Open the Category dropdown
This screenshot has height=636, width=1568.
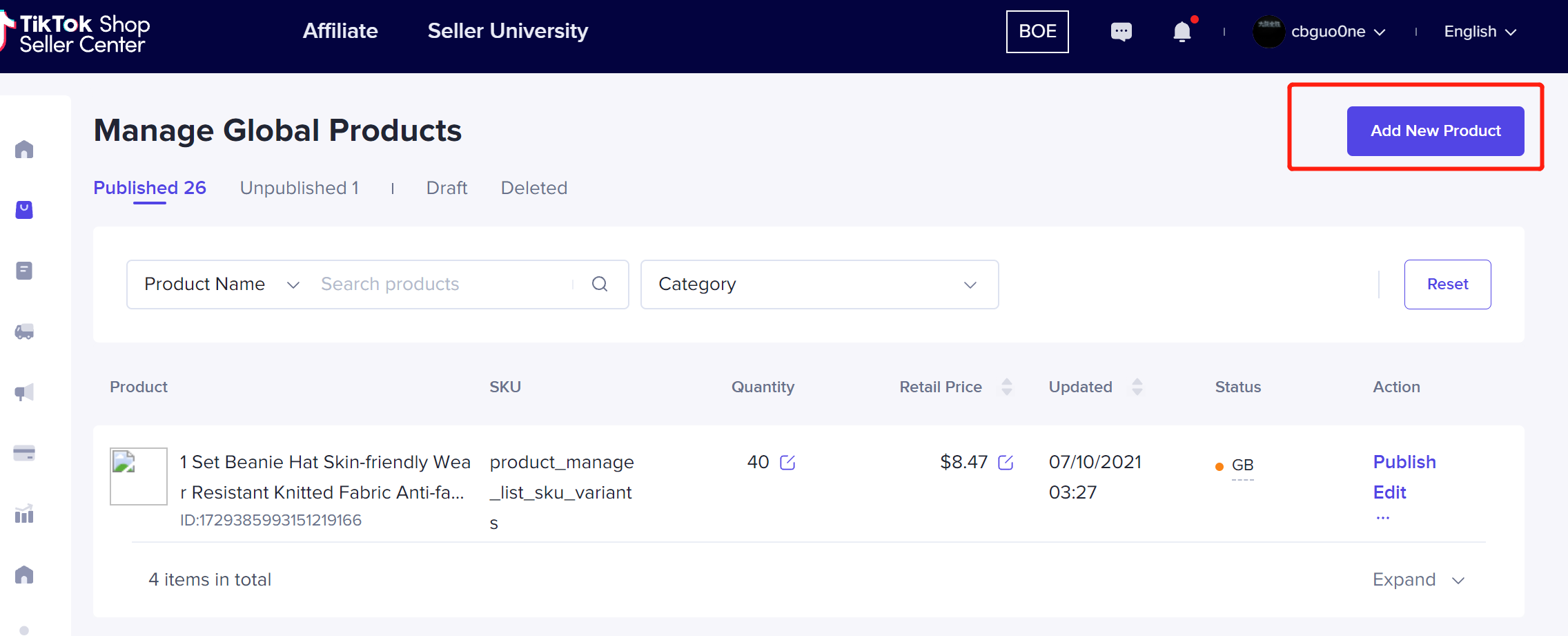[819, 285]
